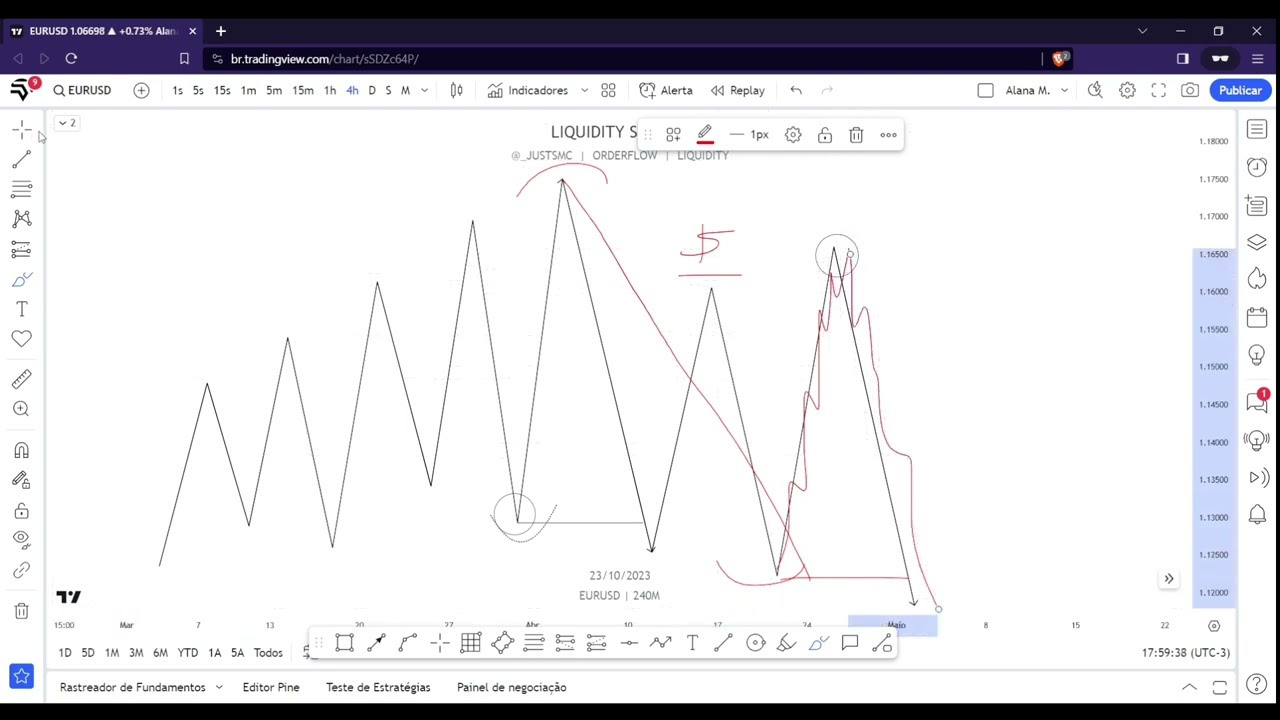Maximize the bottom panel

[x=1219, y=687]
